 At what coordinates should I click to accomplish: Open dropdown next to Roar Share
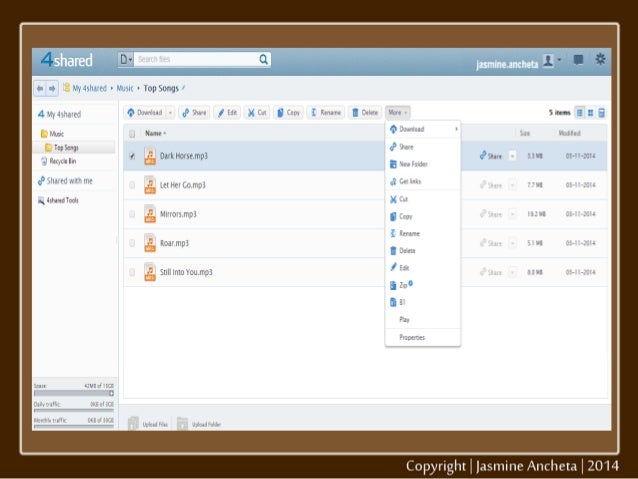[x=513, y=243]
